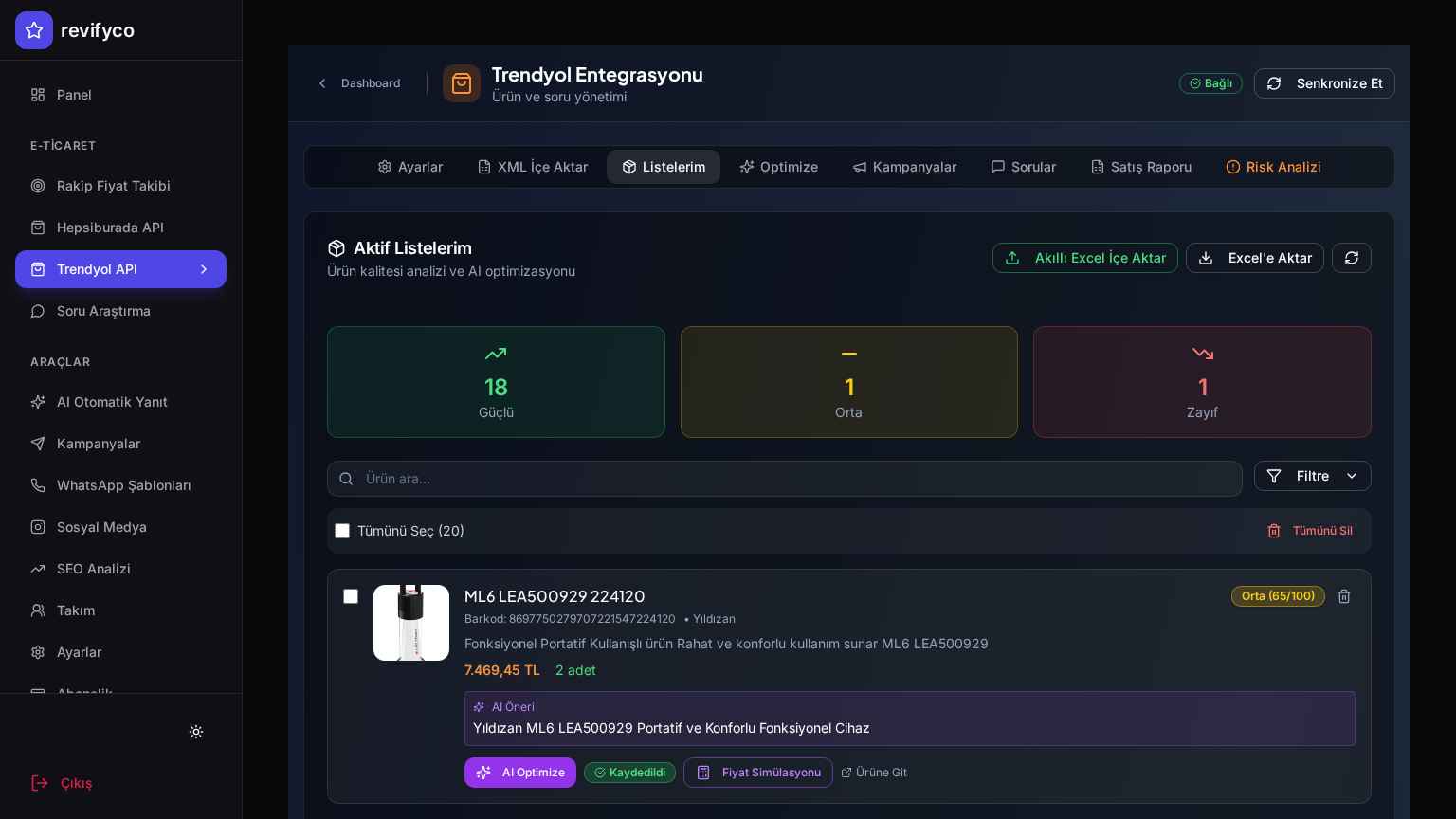Switch to the Kampanyalar tab
The width and height of the screenshot is (1456, 819).
[904, 167]
